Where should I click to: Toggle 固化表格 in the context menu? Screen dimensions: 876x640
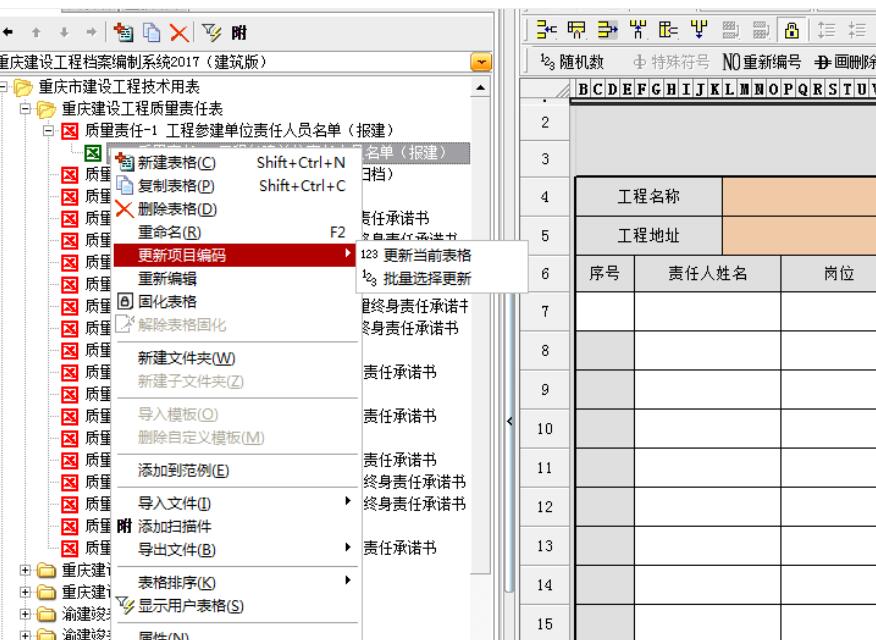click(x=166, y=301)
